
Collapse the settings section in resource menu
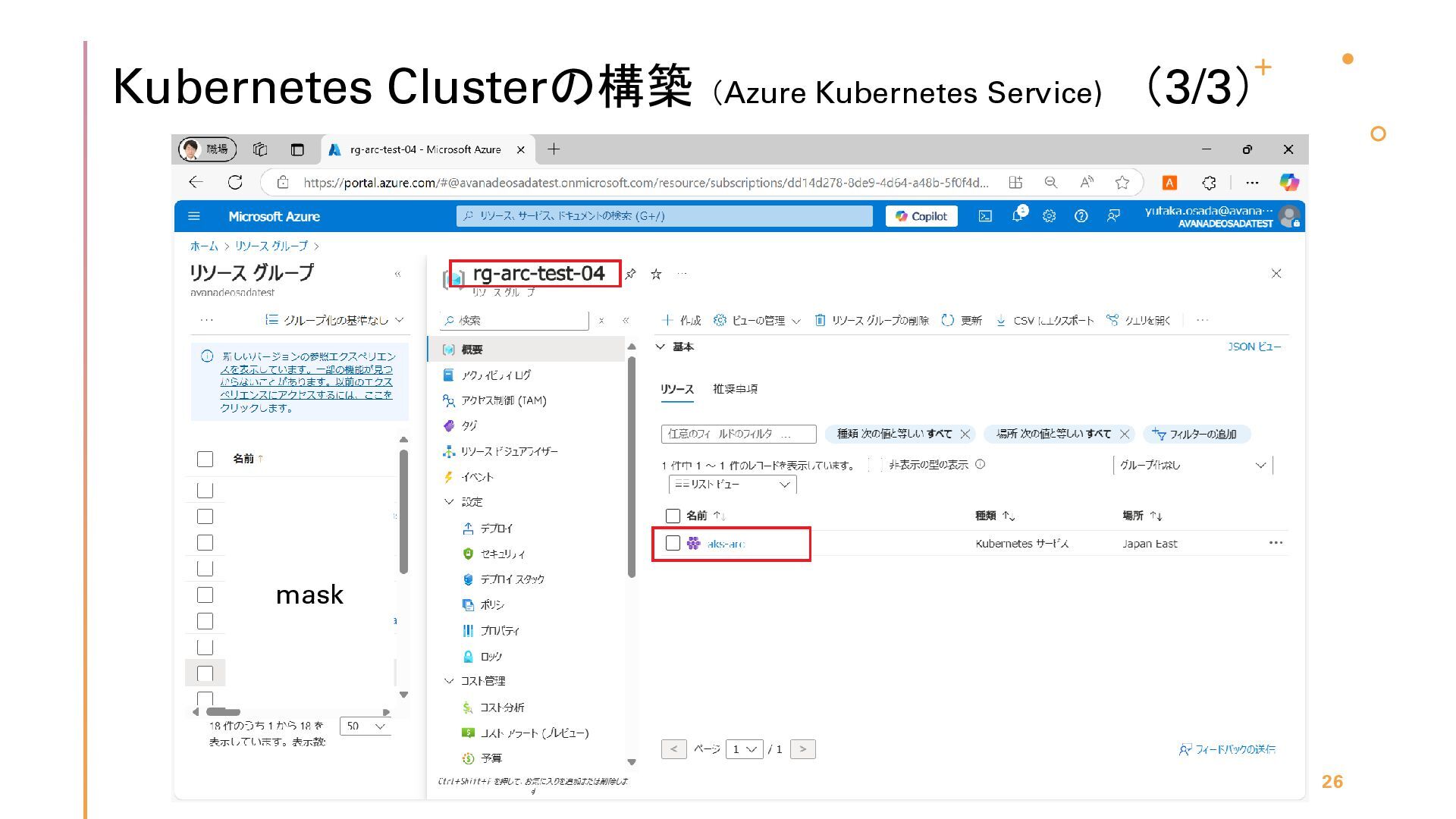(x=449, y=502)
